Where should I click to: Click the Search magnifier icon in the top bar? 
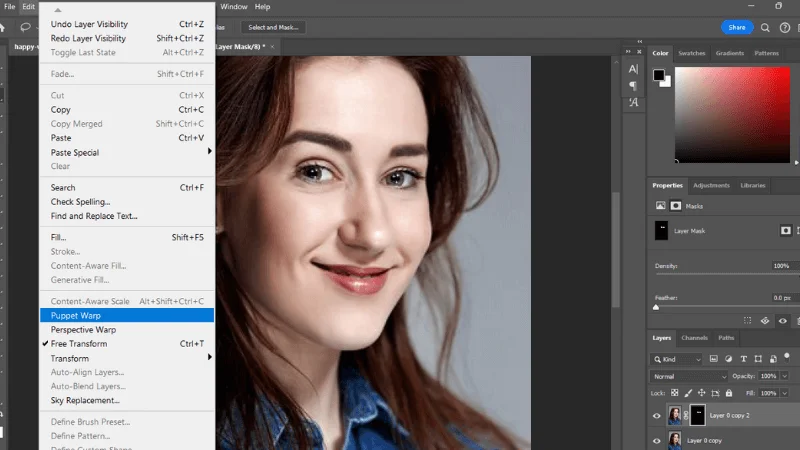point(765,28)
